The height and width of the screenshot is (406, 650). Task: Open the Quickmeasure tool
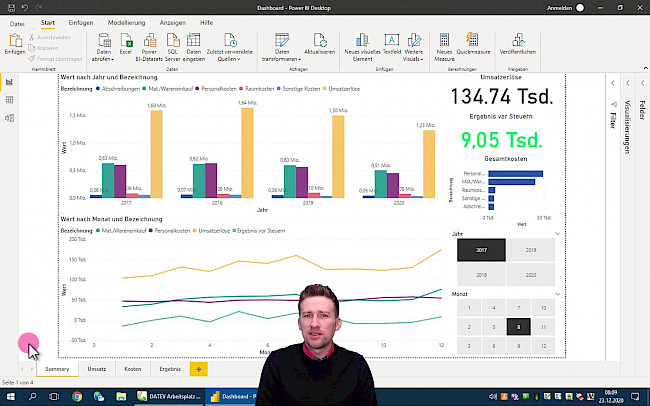tap(473, 44)
